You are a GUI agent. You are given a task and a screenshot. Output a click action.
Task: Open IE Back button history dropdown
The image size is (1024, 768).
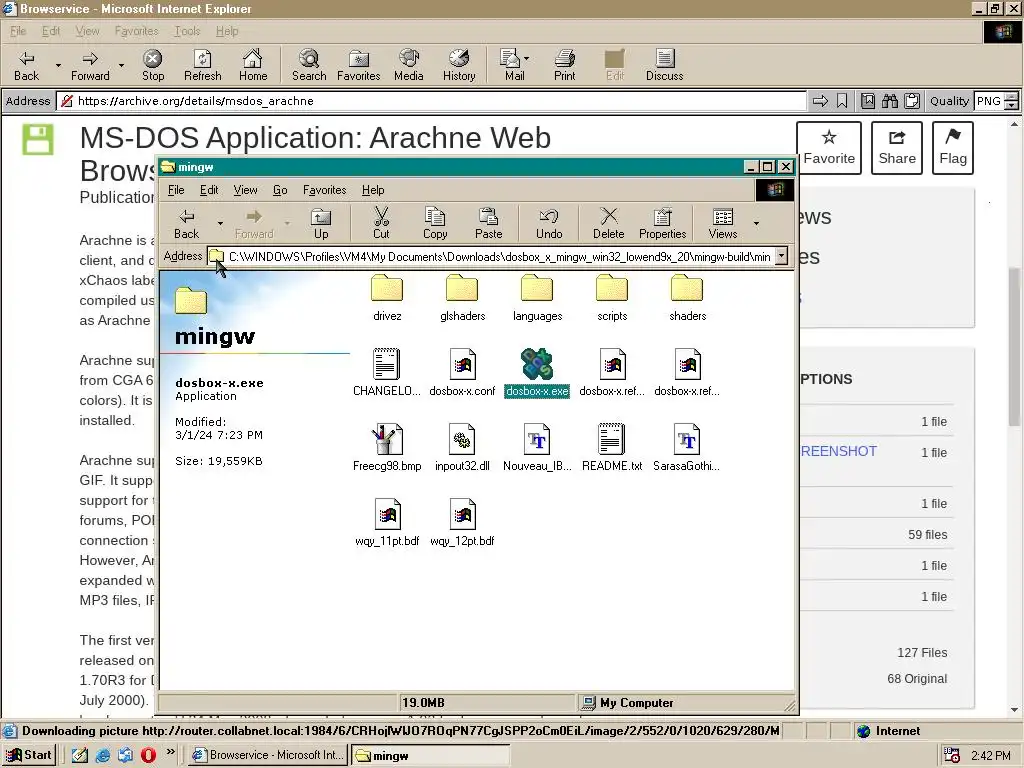pyautogui.click(x=58, y=65)
